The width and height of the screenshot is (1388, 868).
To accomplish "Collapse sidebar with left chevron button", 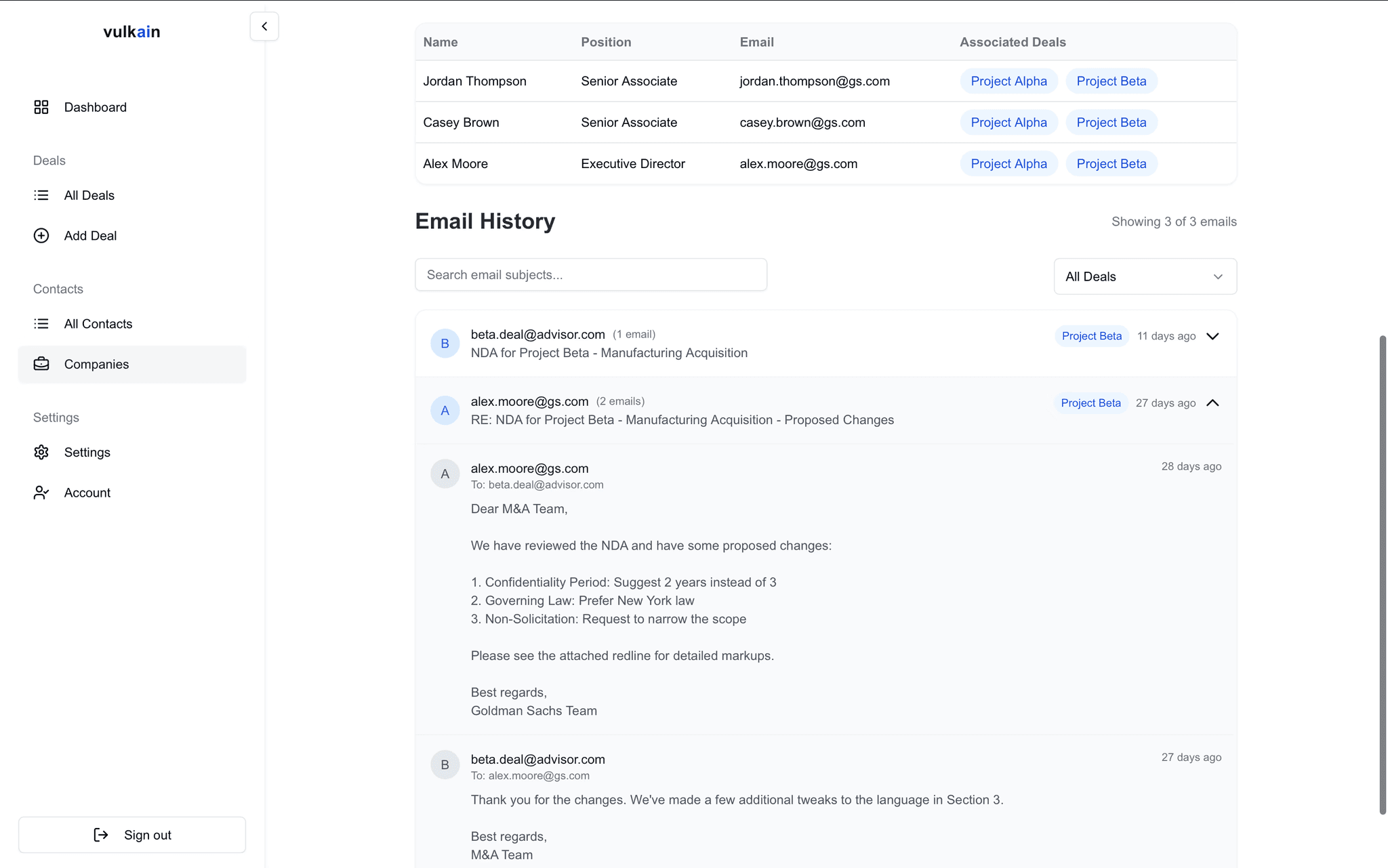I will tap(264, 26).
